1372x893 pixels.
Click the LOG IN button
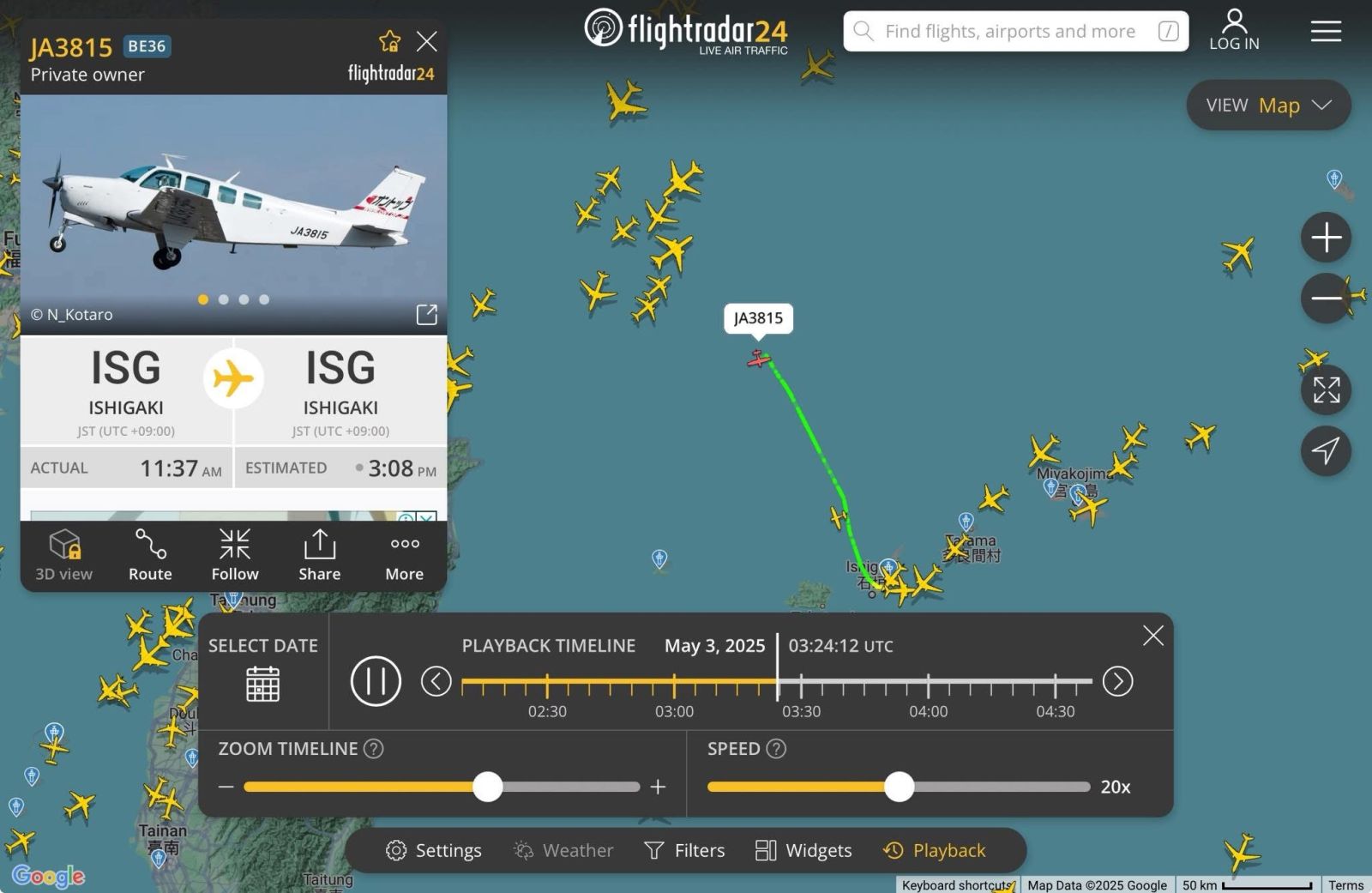1234,31
